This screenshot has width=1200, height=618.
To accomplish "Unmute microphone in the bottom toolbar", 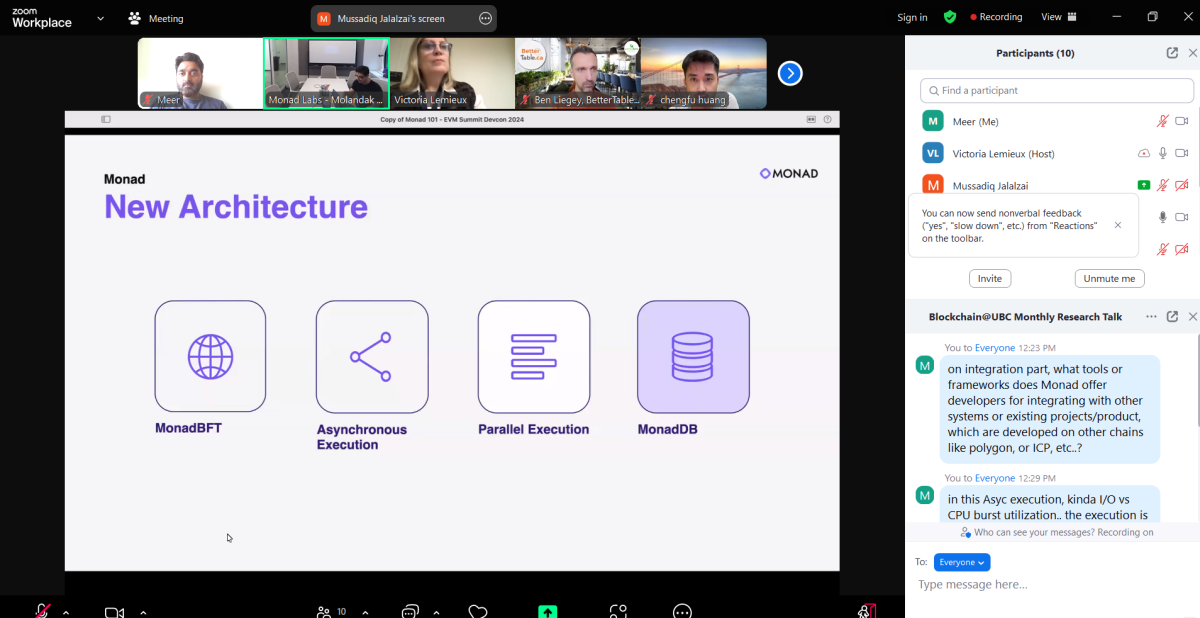I will coord(42,611).
